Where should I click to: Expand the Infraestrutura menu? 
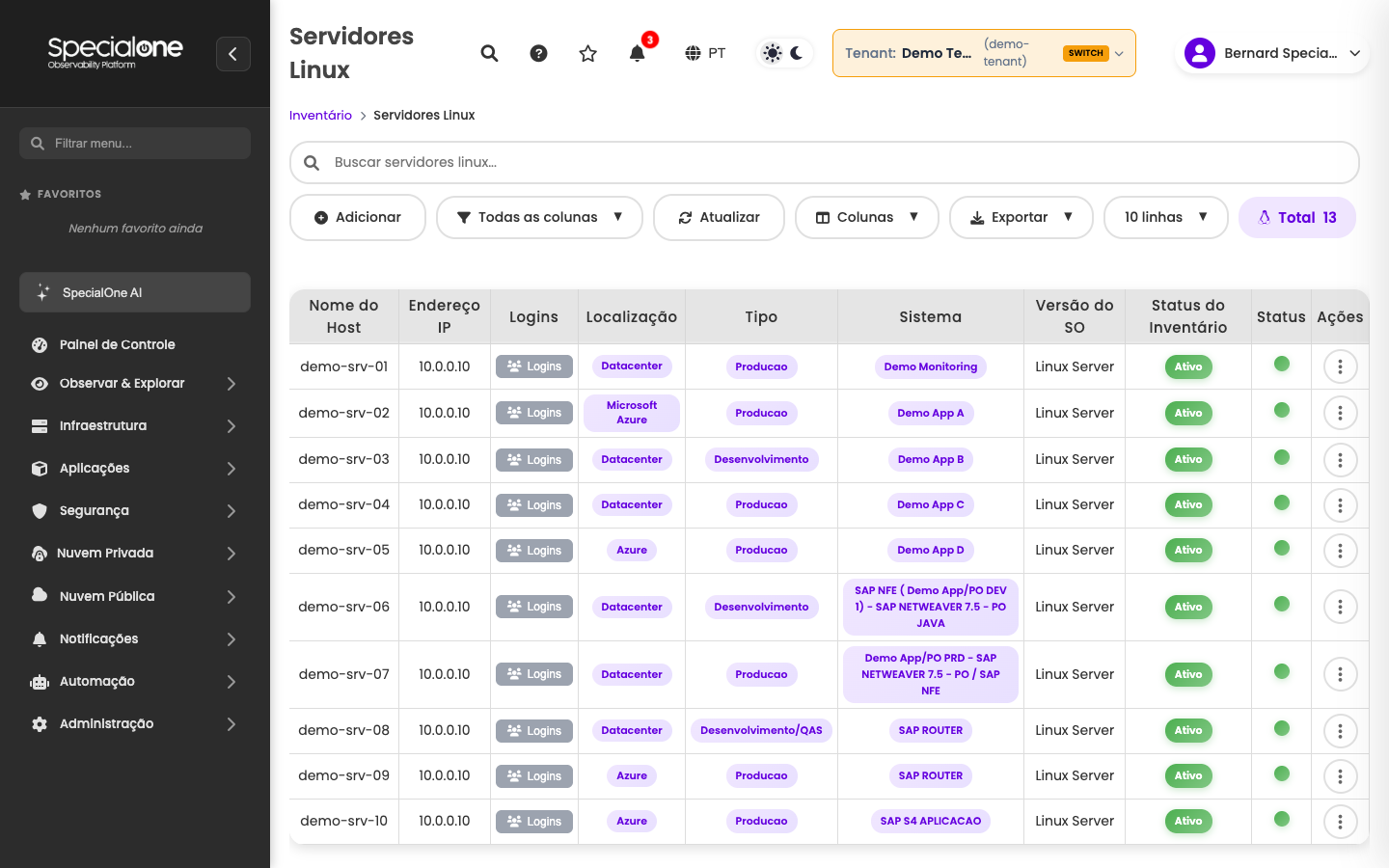click(135, 425)
